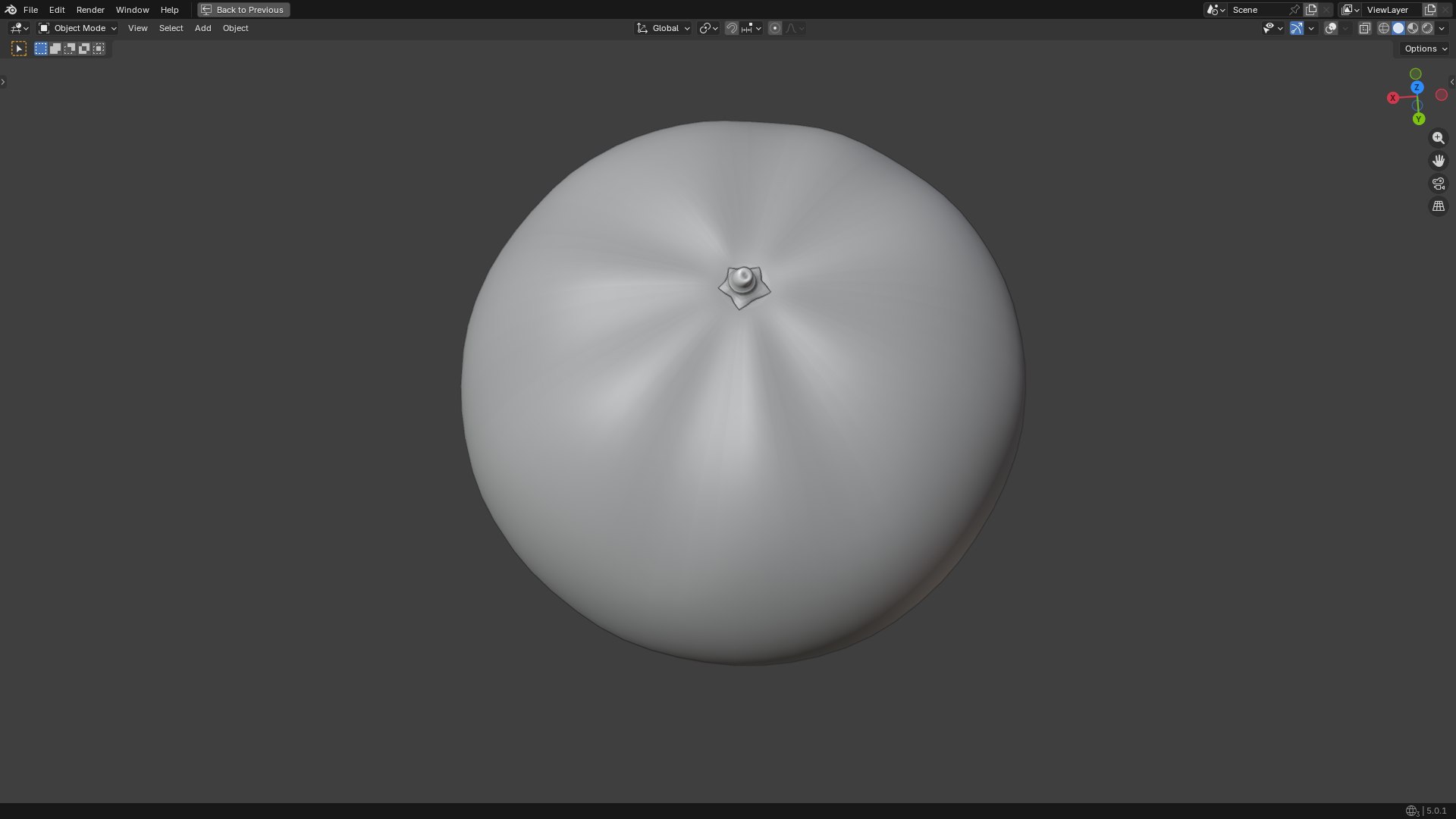Open the snapping options dropdown
The image size is (1456, 819).
click(752, 28)
